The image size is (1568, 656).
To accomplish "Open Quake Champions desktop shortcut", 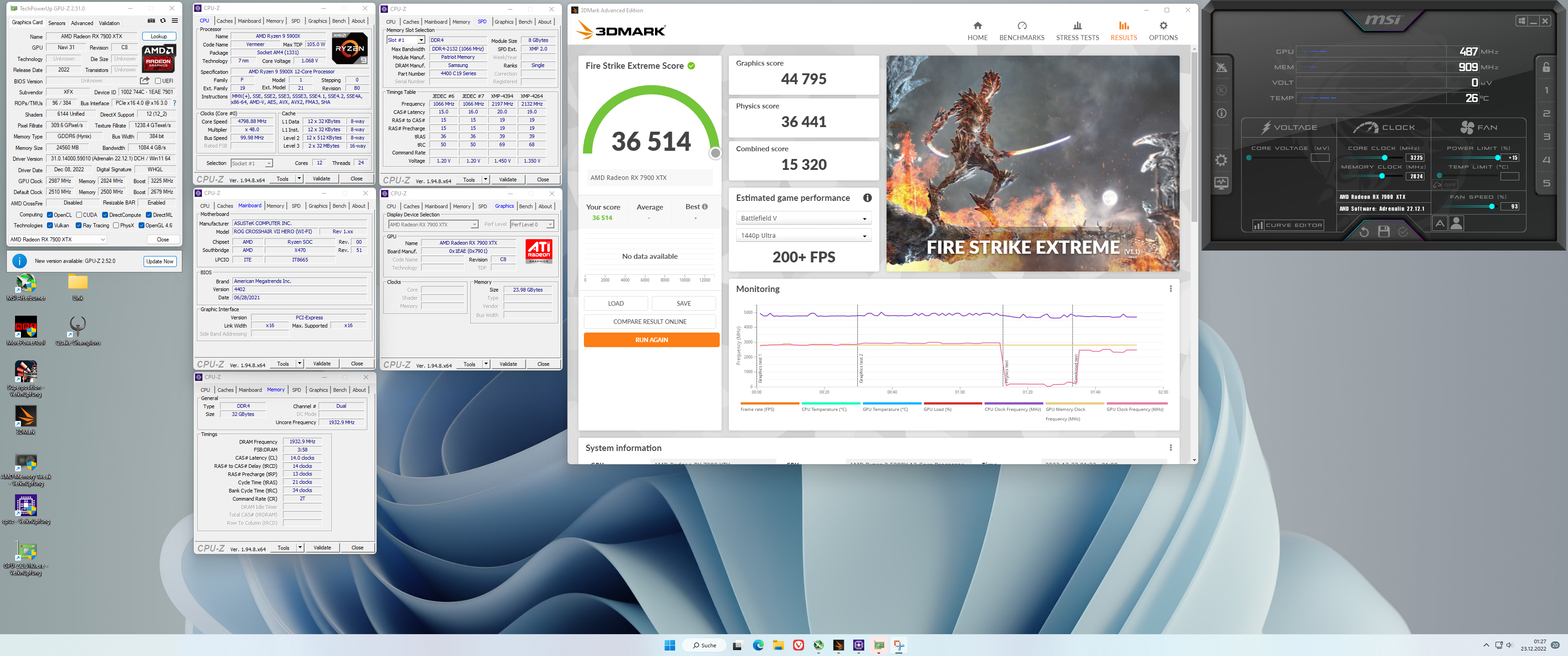I will (x=78, y=331).
